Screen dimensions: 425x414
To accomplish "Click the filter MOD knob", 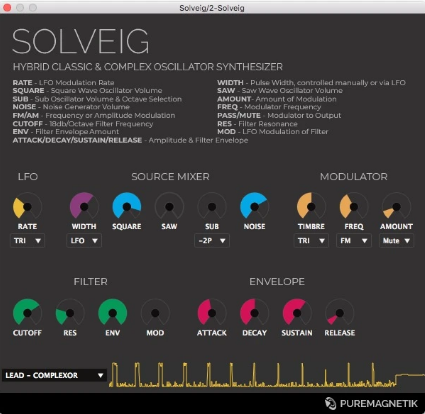I will (x=155, y=313).
